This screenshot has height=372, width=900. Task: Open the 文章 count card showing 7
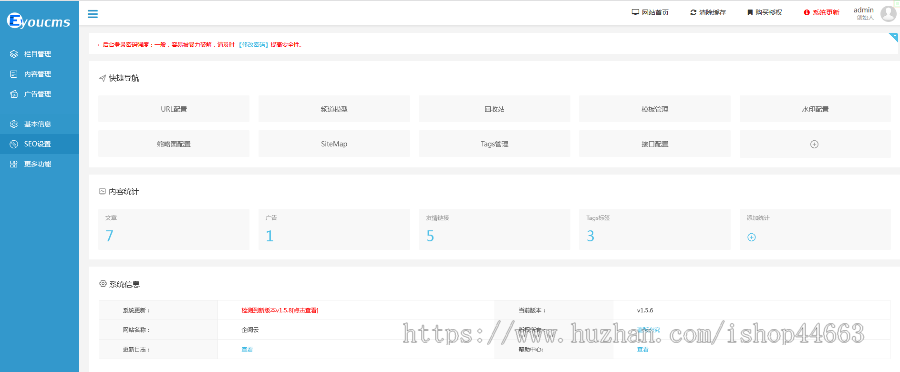pos(173,229)
